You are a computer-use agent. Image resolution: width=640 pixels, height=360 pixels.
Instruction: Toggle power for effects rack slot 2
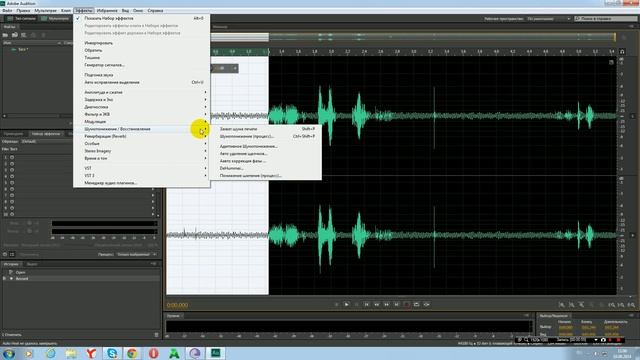click(12, 164)
